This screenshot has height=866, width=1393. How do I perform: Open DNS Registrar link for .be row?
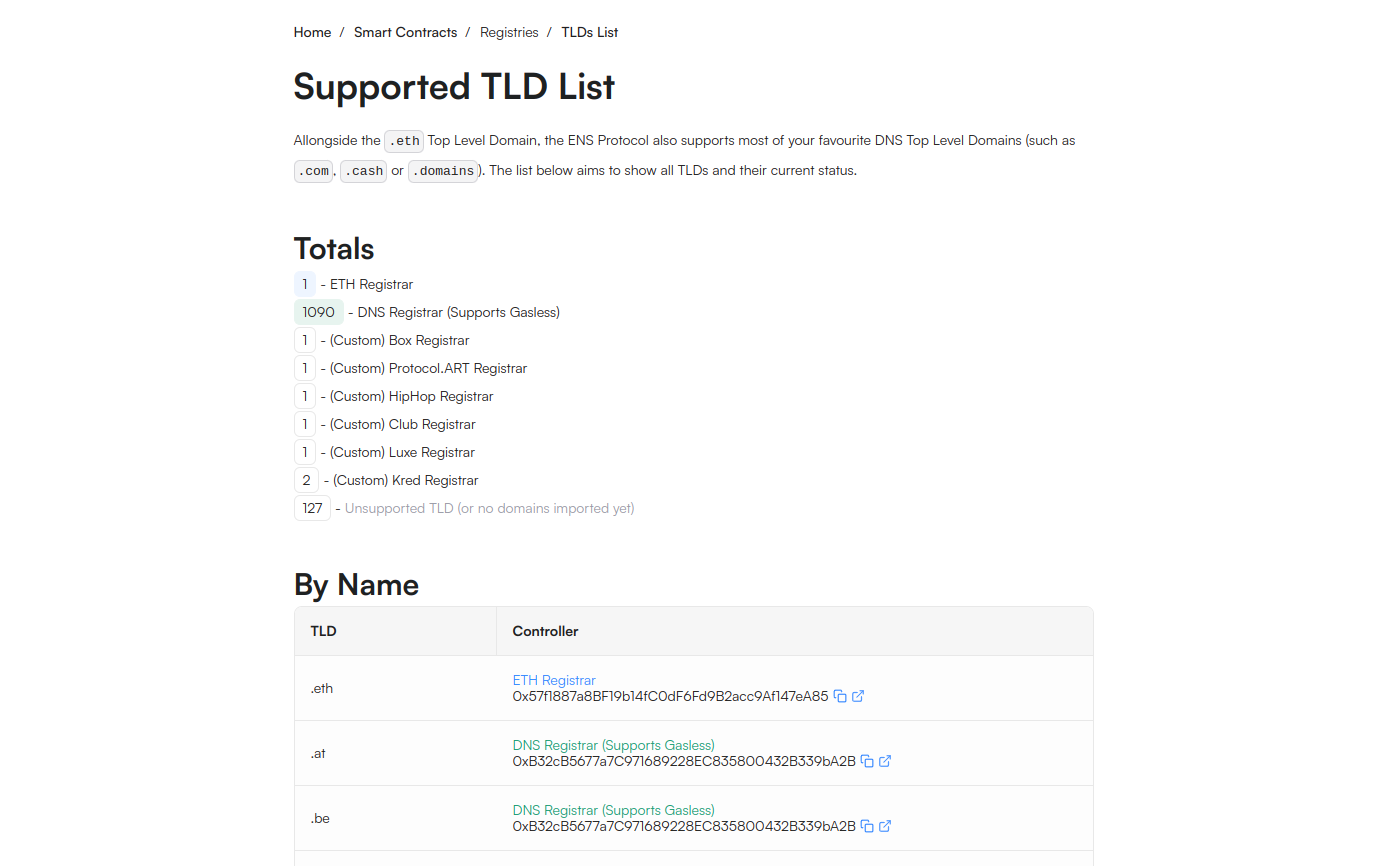613,810
